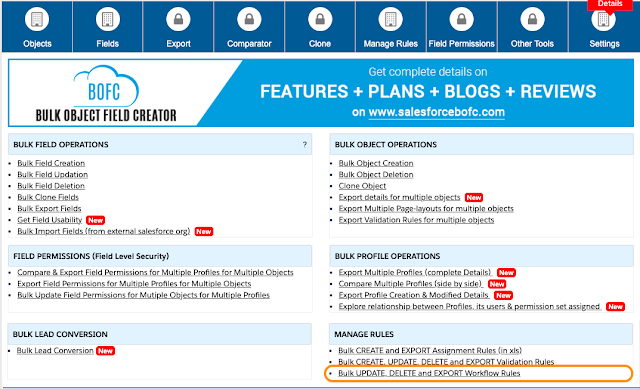Open Bulk Export Fields link
Screen dimensions: 640x389
49,209
